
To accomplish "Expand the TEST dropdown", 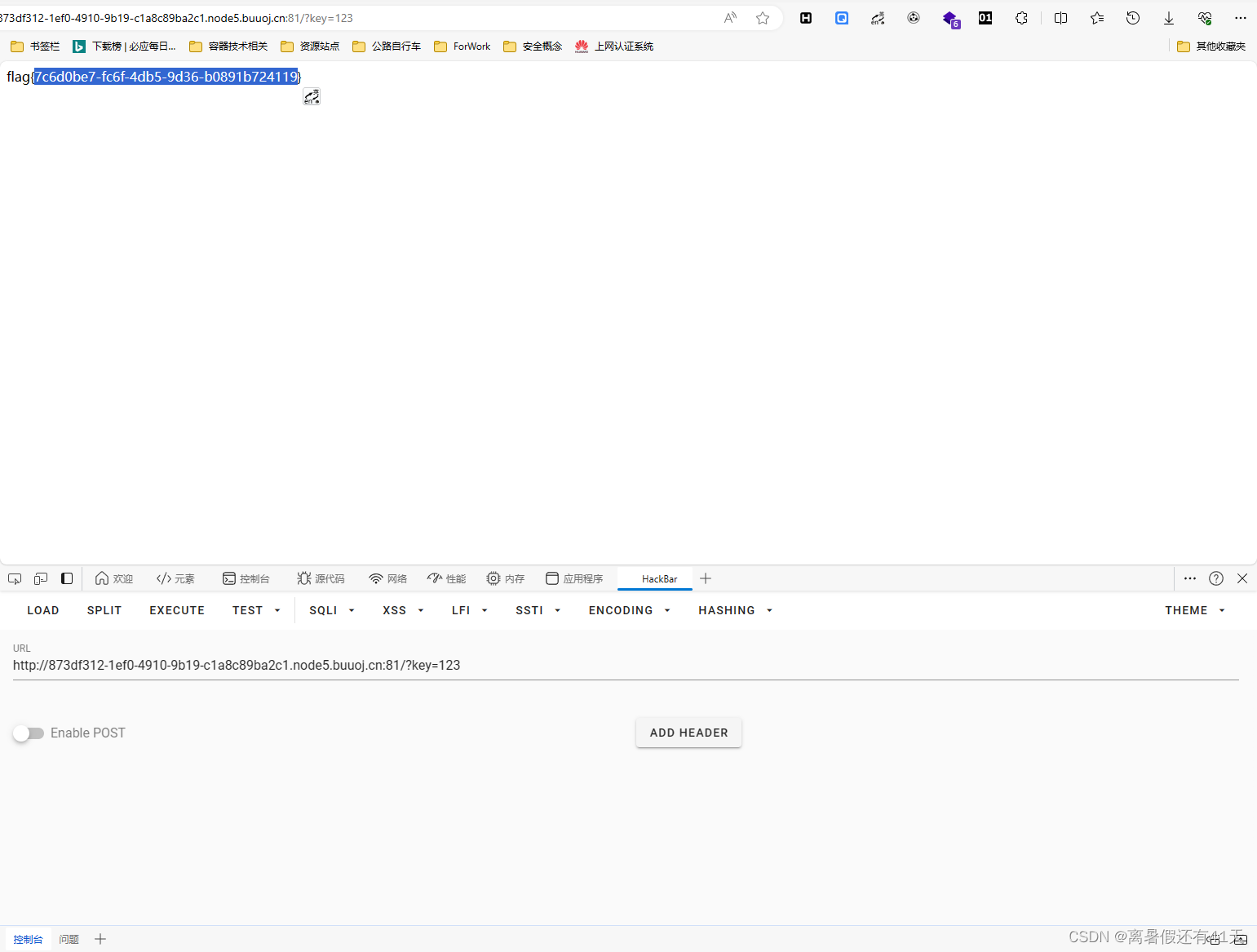I will click(x=256, y=610).
